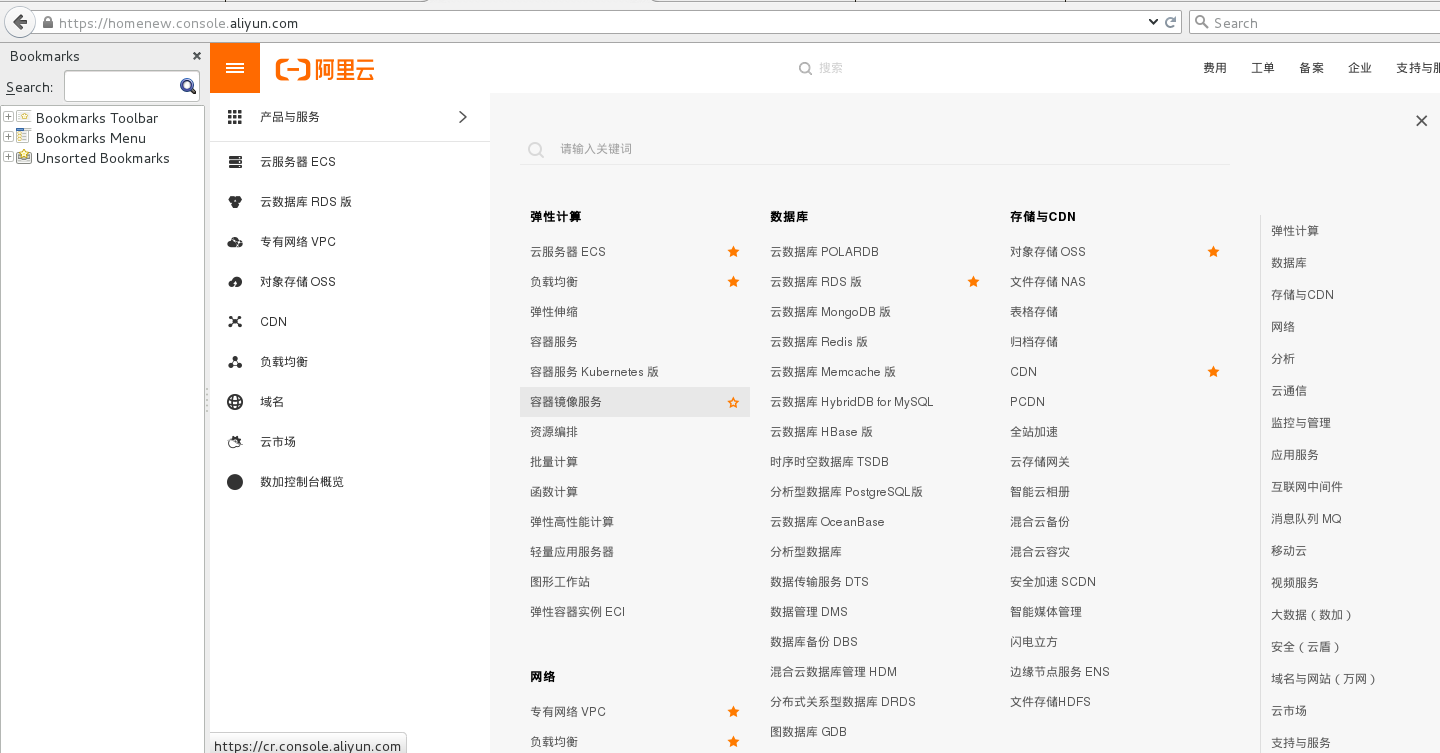Click the 云市场 icon in sidebar

coord(235,442)
